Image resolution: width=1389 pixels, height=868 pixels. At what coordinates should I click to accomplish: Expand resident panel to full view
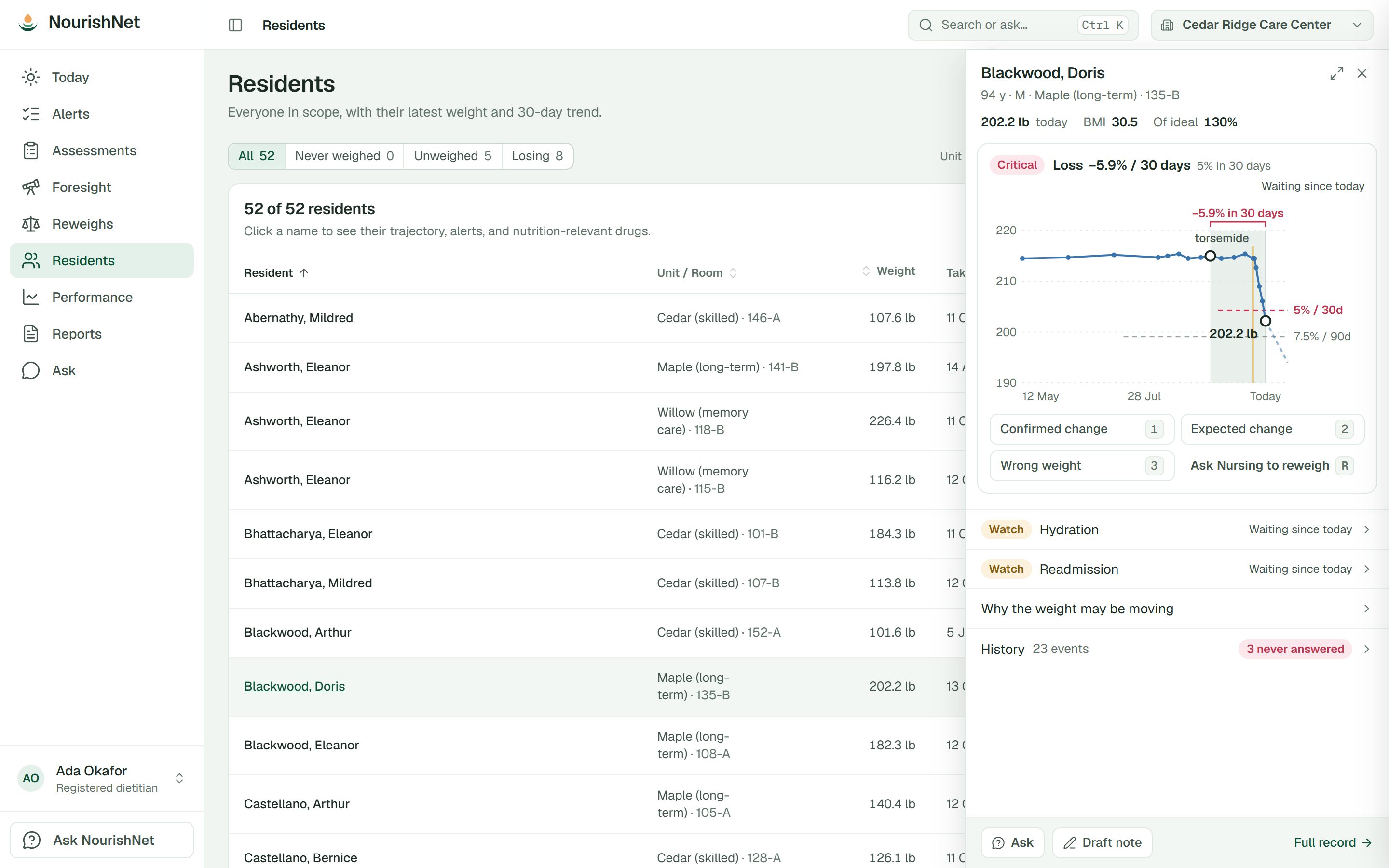pyautogui.click(x=1337, y=73)
